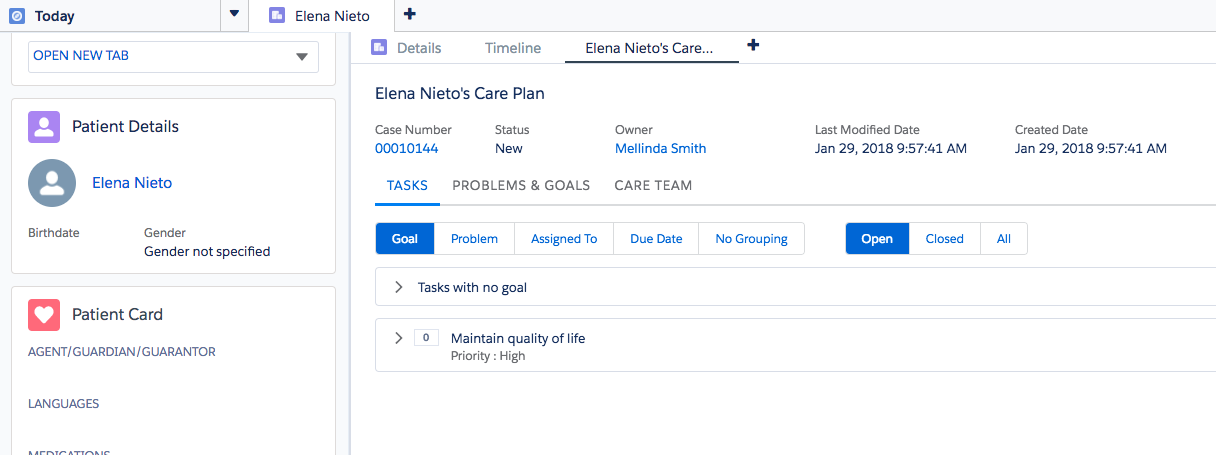Image resolution: width=1216 pixels, height=455 pixels.
Task: Click AGENT/GUARDIAN/GUARANTOR section label
Action: coord(122,352)
